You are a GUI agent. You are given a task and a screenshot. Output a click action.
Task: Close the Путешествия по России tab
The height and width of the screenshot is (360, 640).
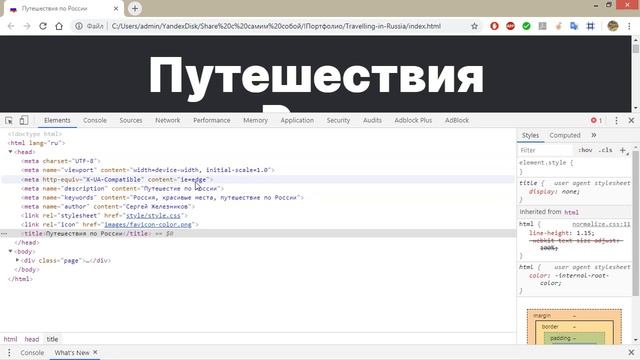(116, 9)
